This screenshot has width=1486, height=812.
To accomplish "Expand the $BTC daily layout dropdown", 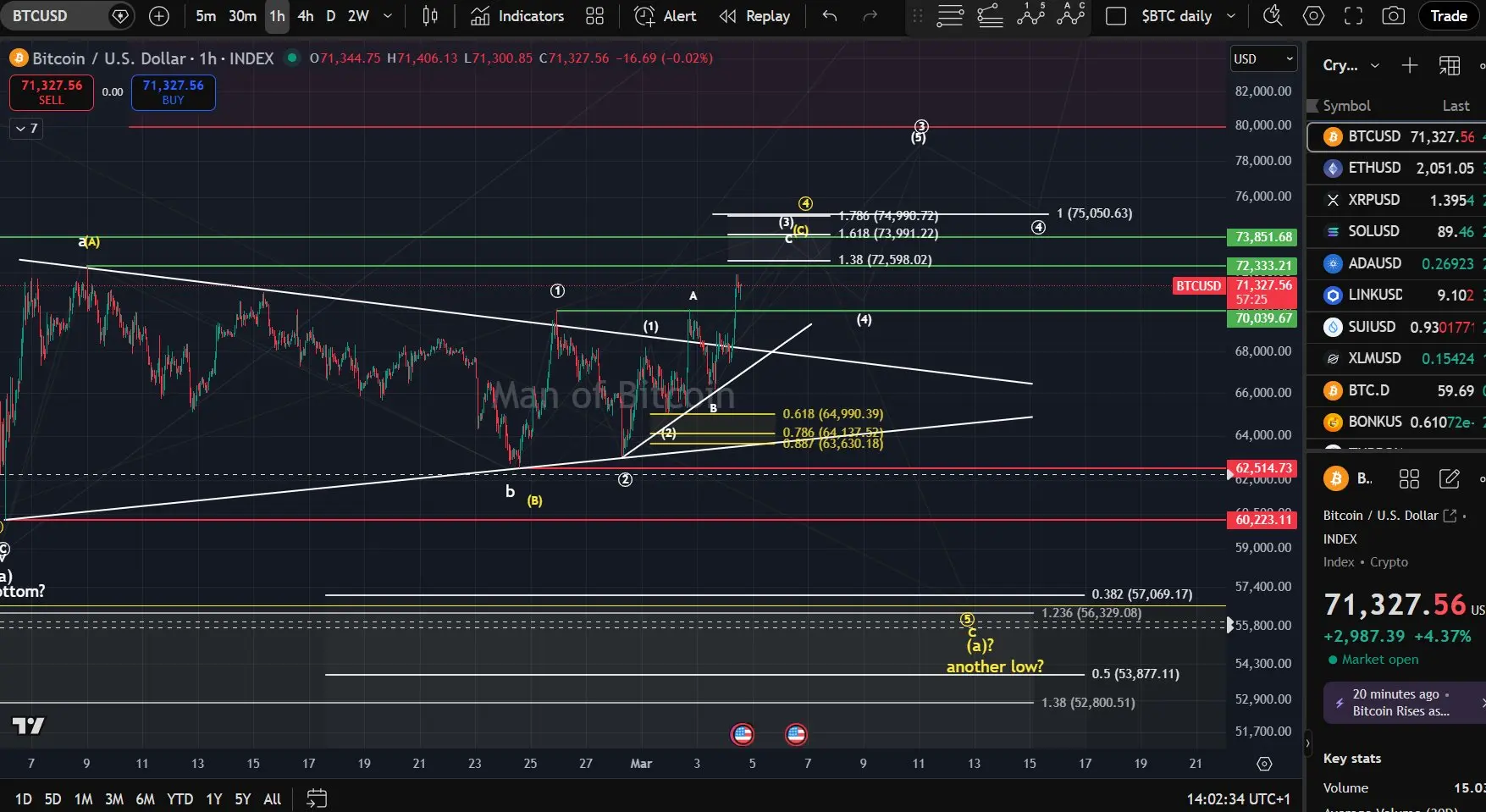I will click(x=1231, y=16).
